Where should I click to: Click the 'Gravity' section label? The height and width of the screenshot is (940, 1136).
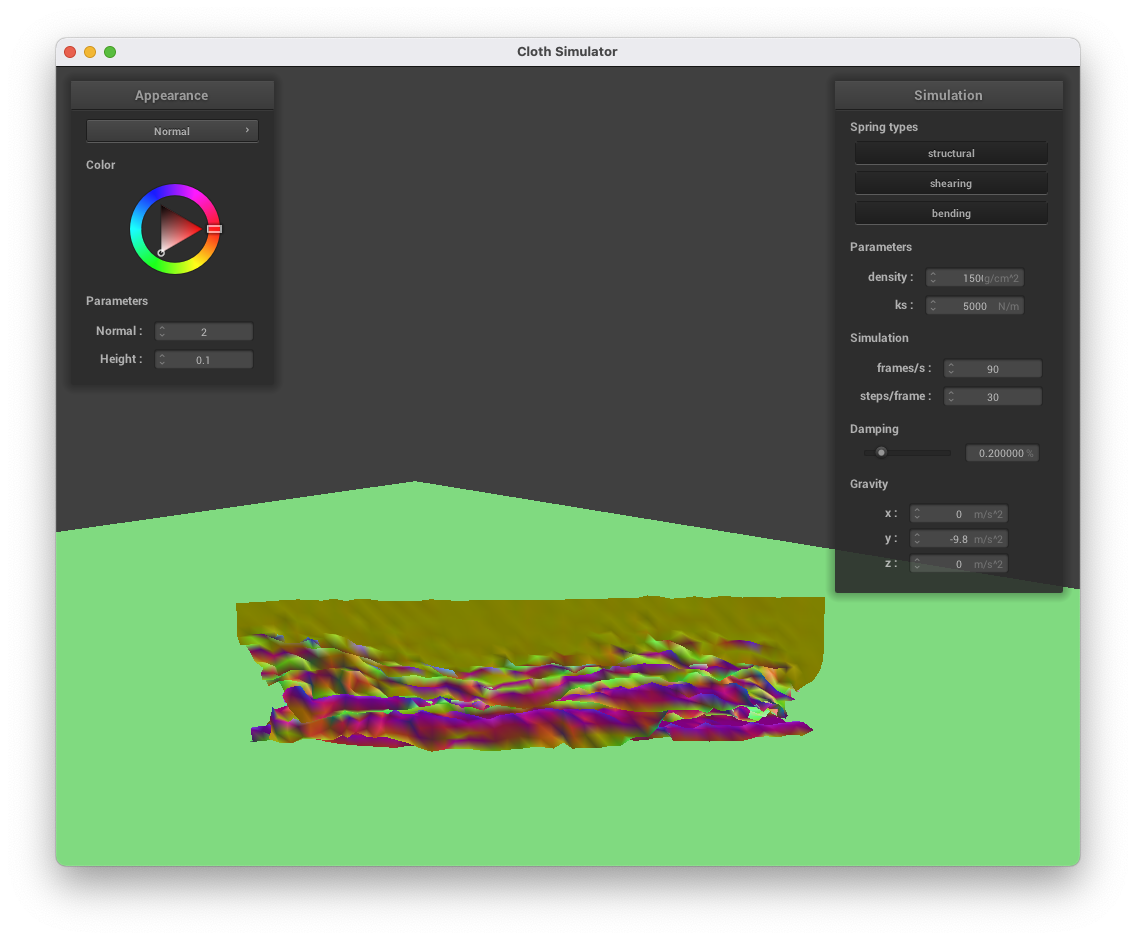click(x=869, y=484)
